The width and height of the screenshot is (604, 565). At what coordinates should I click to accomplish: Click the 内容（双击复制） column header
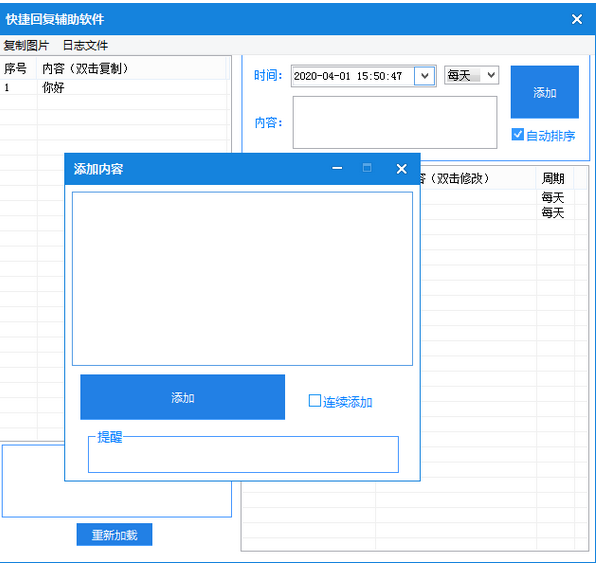point(132,69)
